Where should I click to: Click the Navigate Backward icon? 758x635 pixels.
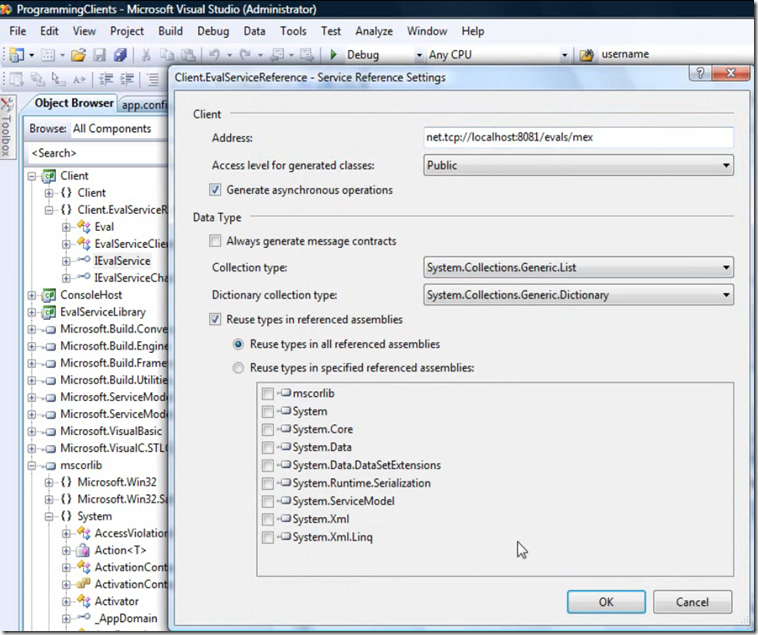(x=277, y=55)
